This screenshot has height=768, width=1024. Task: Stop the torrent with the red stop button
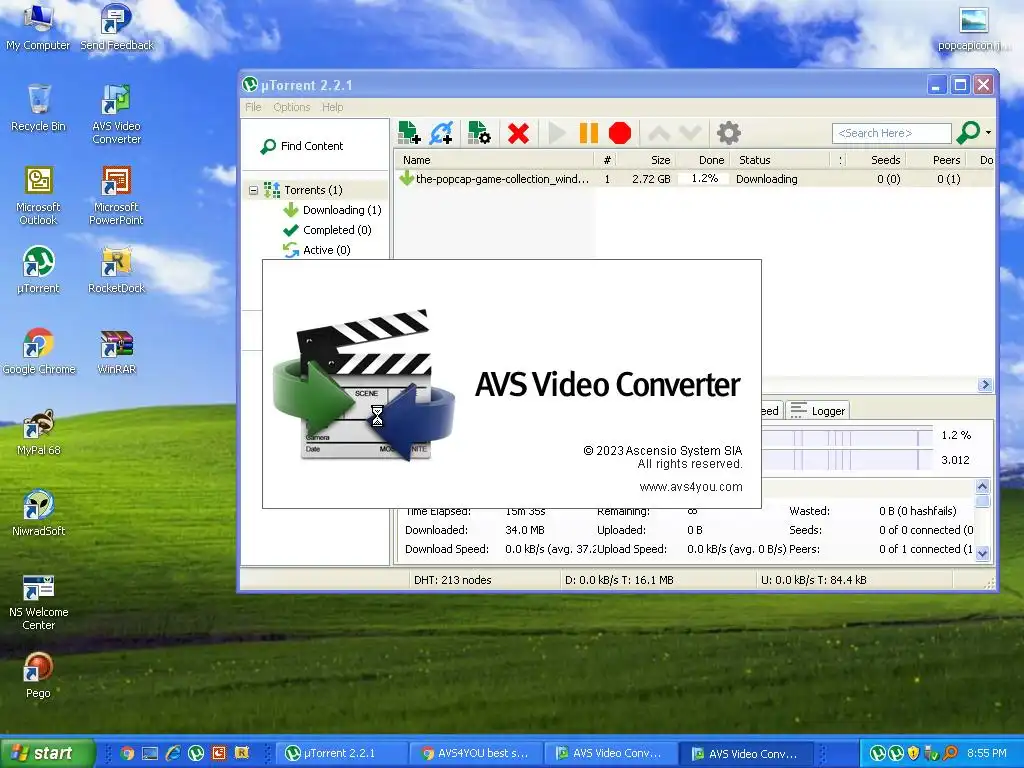(x=620, y=133)
